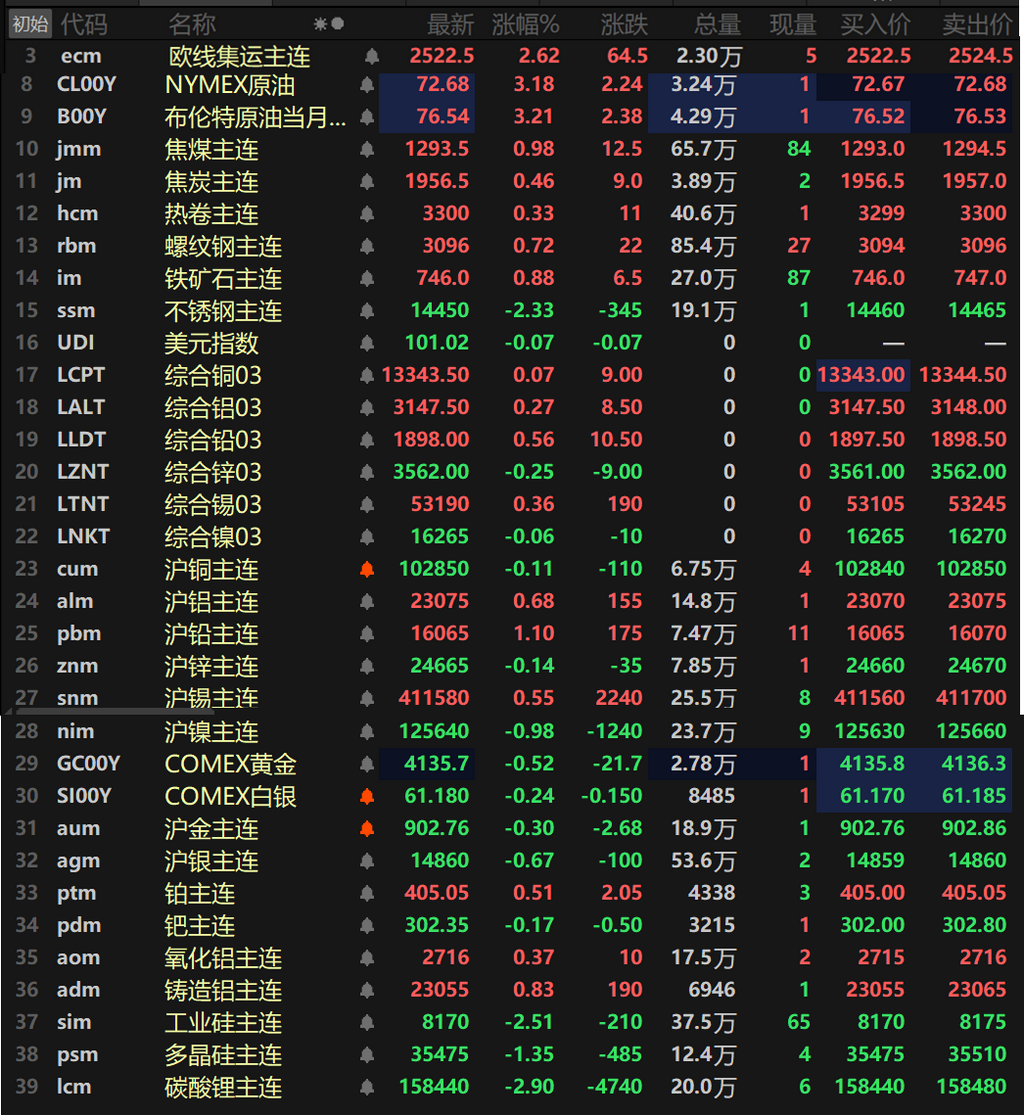Click the bell icon for 美元指数
Viewport: 1024px width, 1115px height.
(367, 343)
